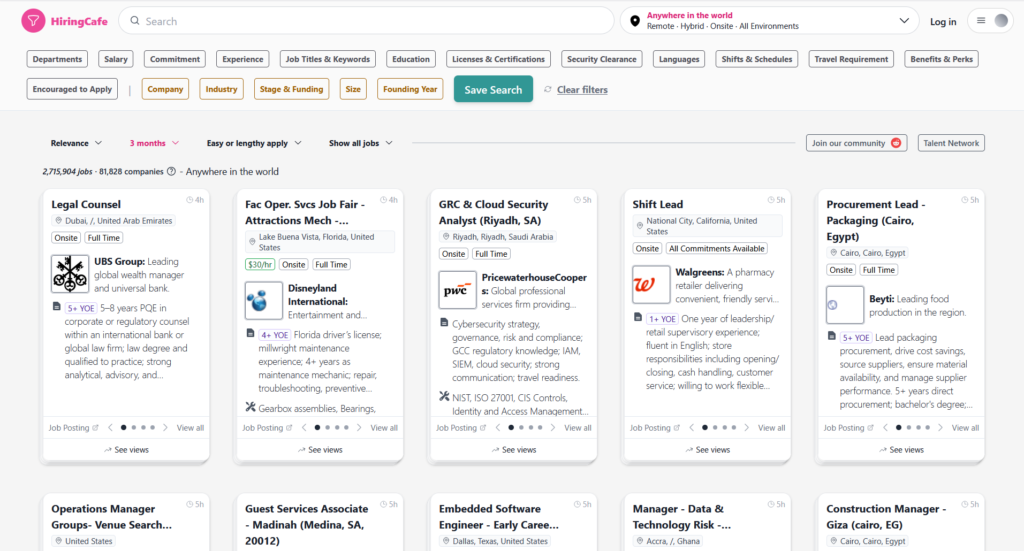1024x551 pixels.
Task: Open the Travel Requirement filter
Action: click(851, 59)
